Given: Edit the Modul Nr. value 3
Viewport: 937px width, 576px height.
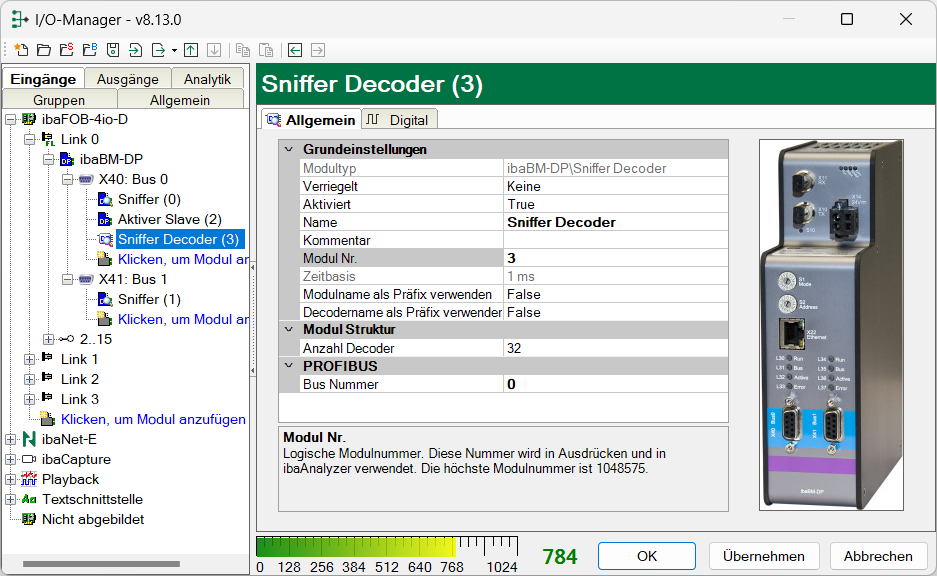Looking at the screenshot, I should coord(616,258).
